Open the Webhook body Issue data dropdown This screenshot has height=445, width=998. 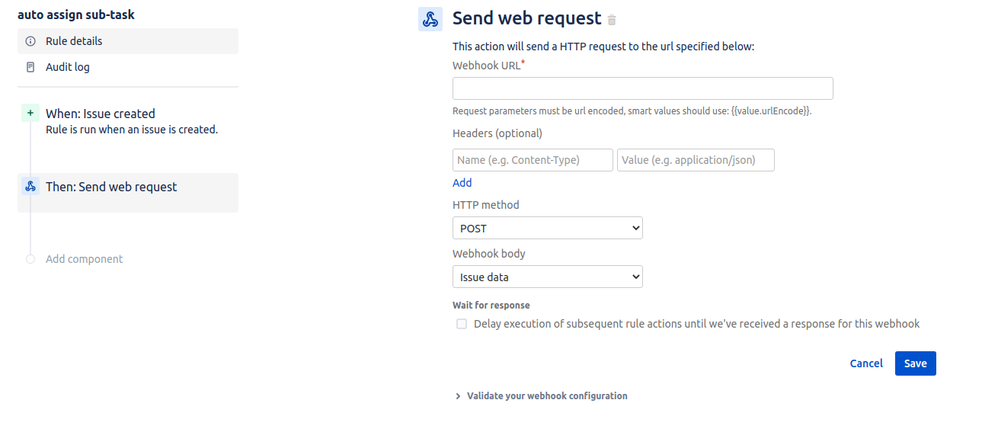[547, 277]
